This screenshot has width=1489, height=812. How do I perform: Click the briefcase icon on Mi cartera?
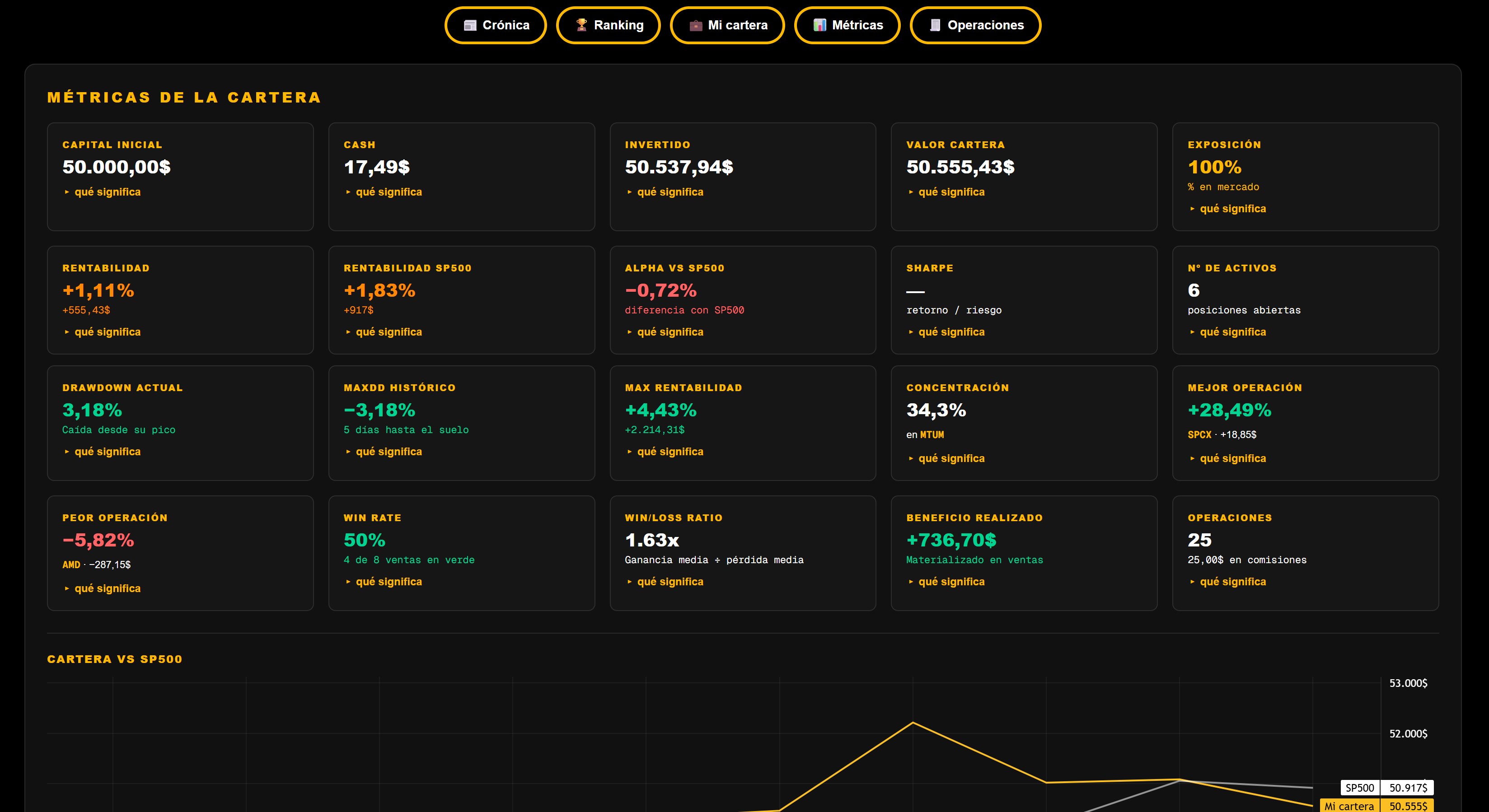(x=695, y=25)
